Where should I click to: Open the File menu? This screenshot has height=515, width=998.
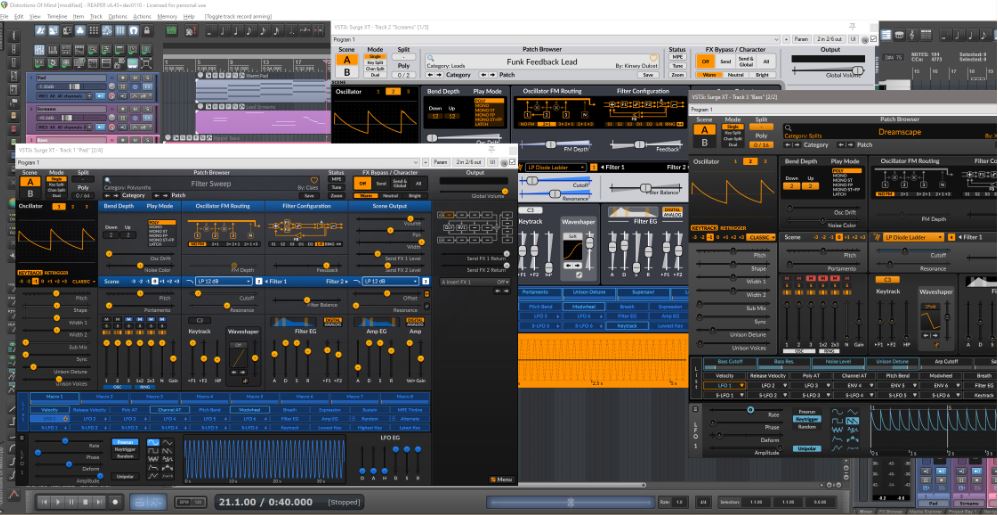(4, 16)
